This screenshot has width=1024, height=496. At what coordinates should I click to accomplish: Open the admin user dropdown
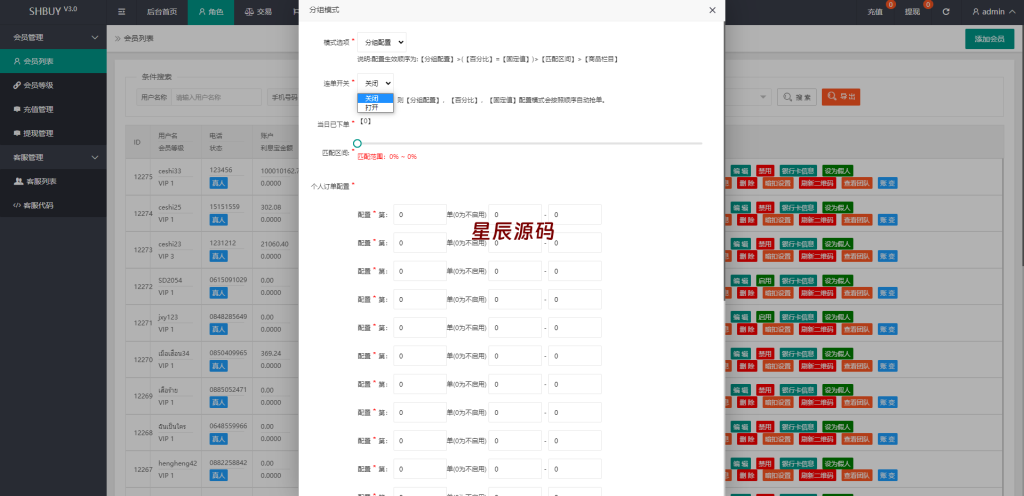(993, 12)
